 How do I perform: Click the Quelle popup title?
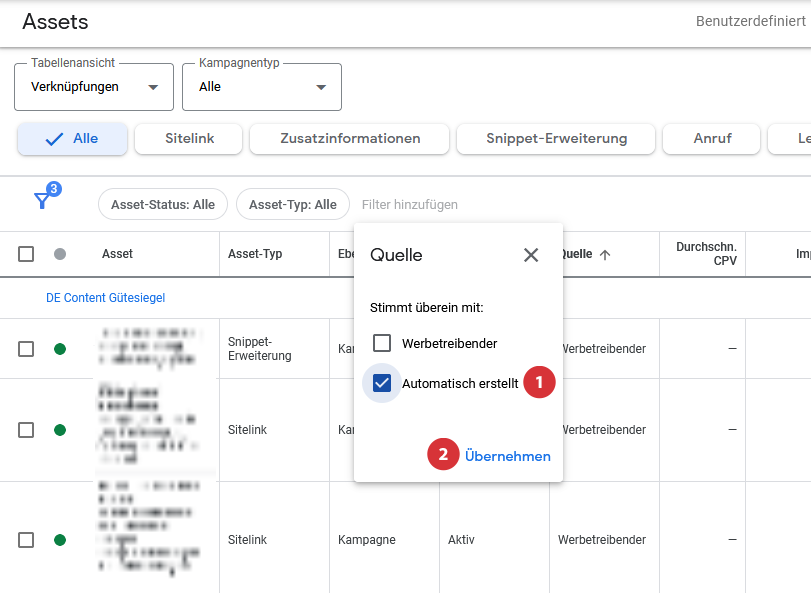396,255
